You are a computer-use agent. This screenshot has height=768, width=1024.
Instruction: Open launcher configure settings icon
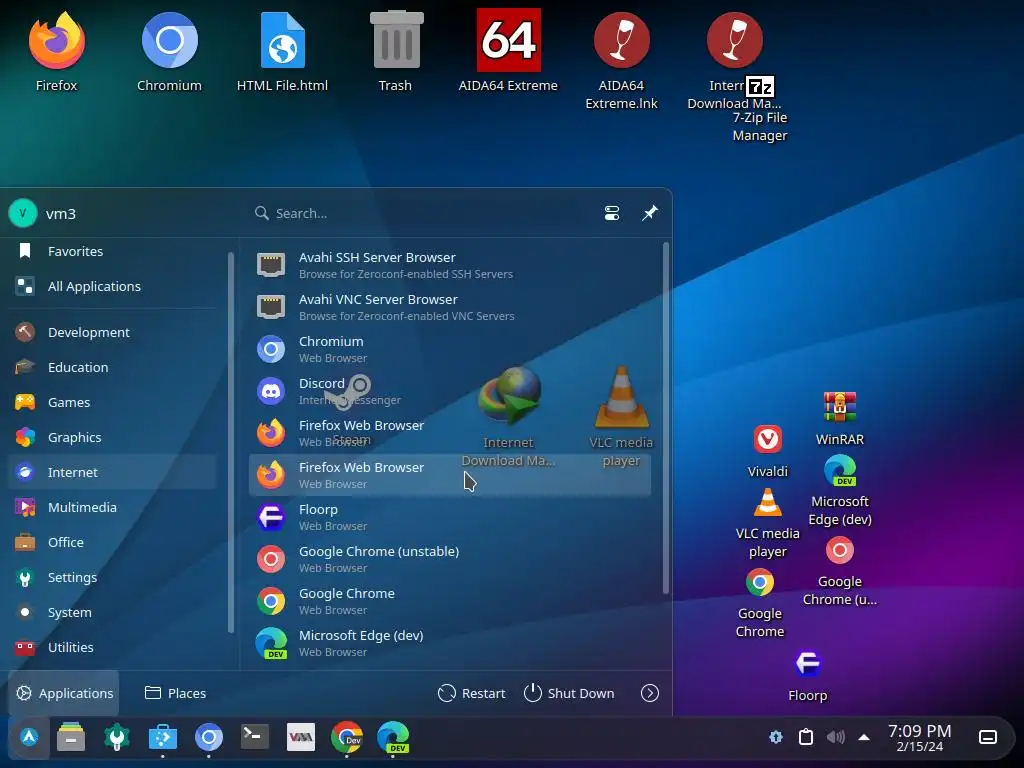point(612,214)
